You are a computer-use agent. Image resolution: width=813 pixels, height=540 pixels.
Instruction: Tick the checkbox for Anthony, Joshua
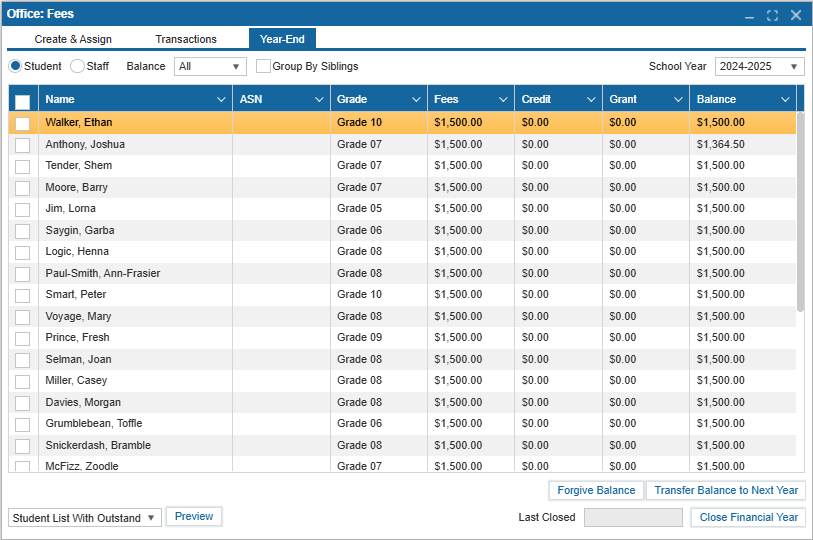tap(22, 145)
